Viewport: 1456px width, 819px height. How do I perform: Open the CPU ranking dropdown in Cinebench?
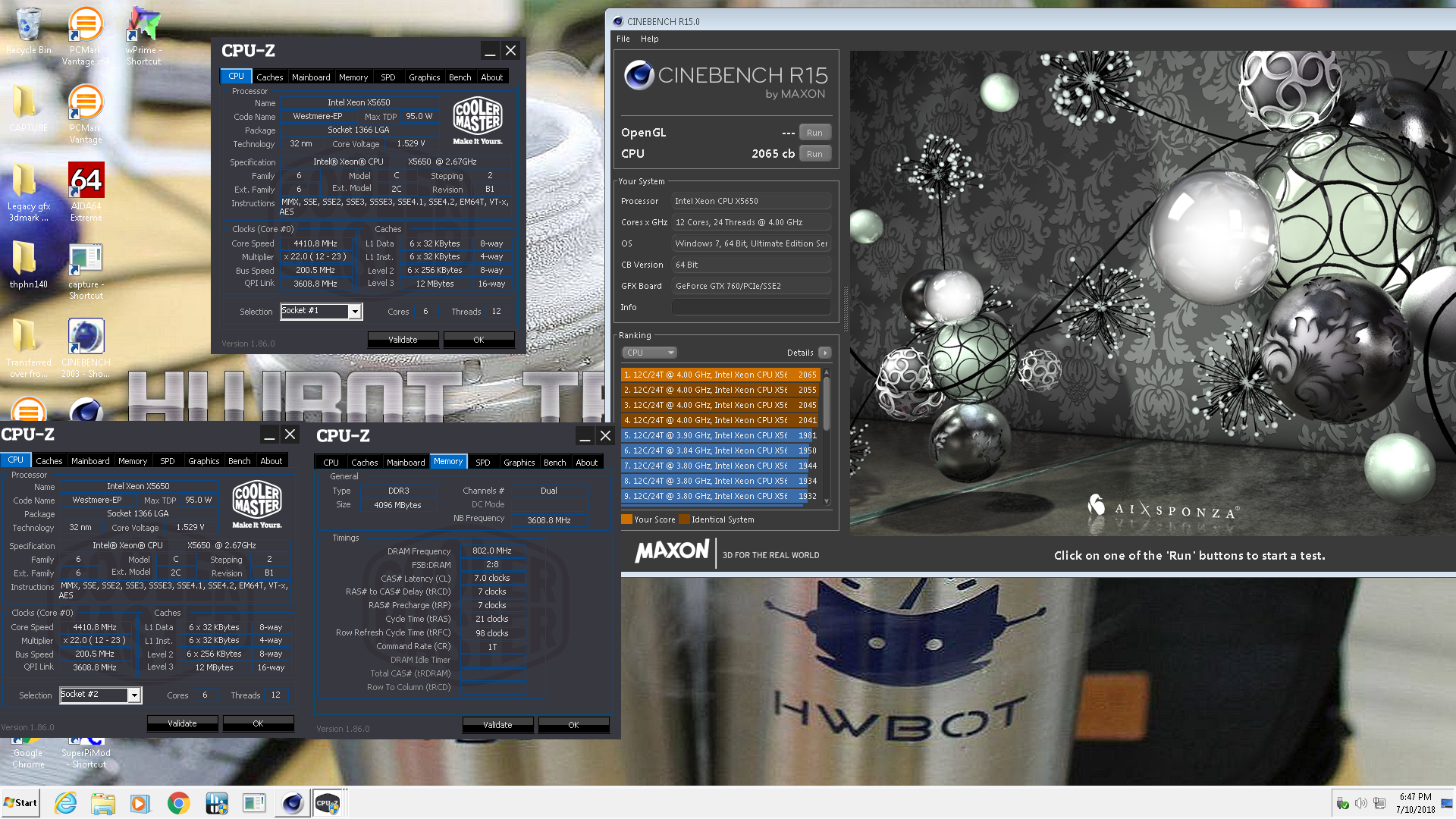pyautogui.click(x=649, y=353)
